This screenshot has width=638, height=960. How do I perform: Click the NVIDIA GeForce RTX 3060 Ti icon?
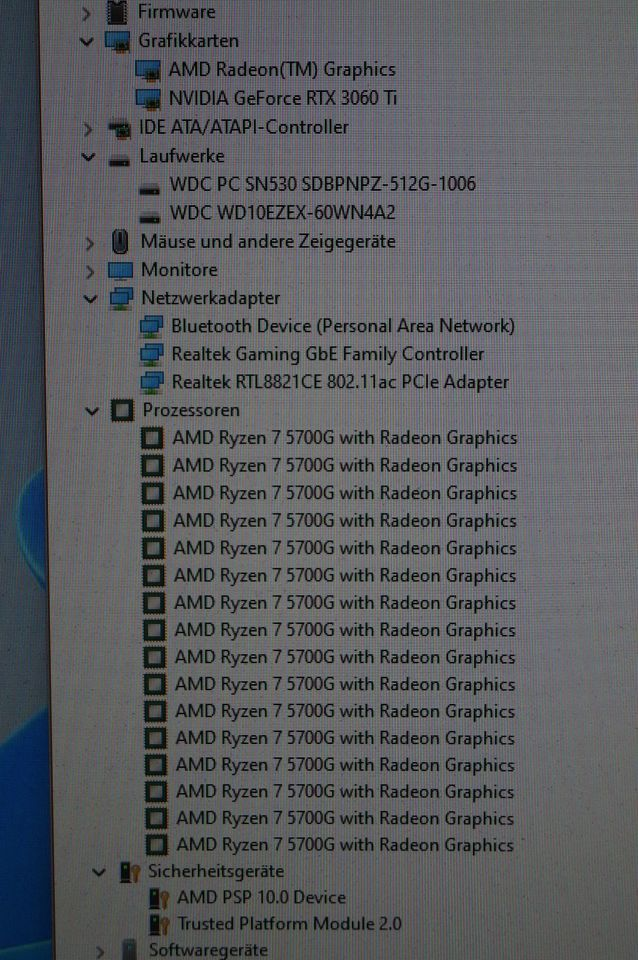pos(148,99)
